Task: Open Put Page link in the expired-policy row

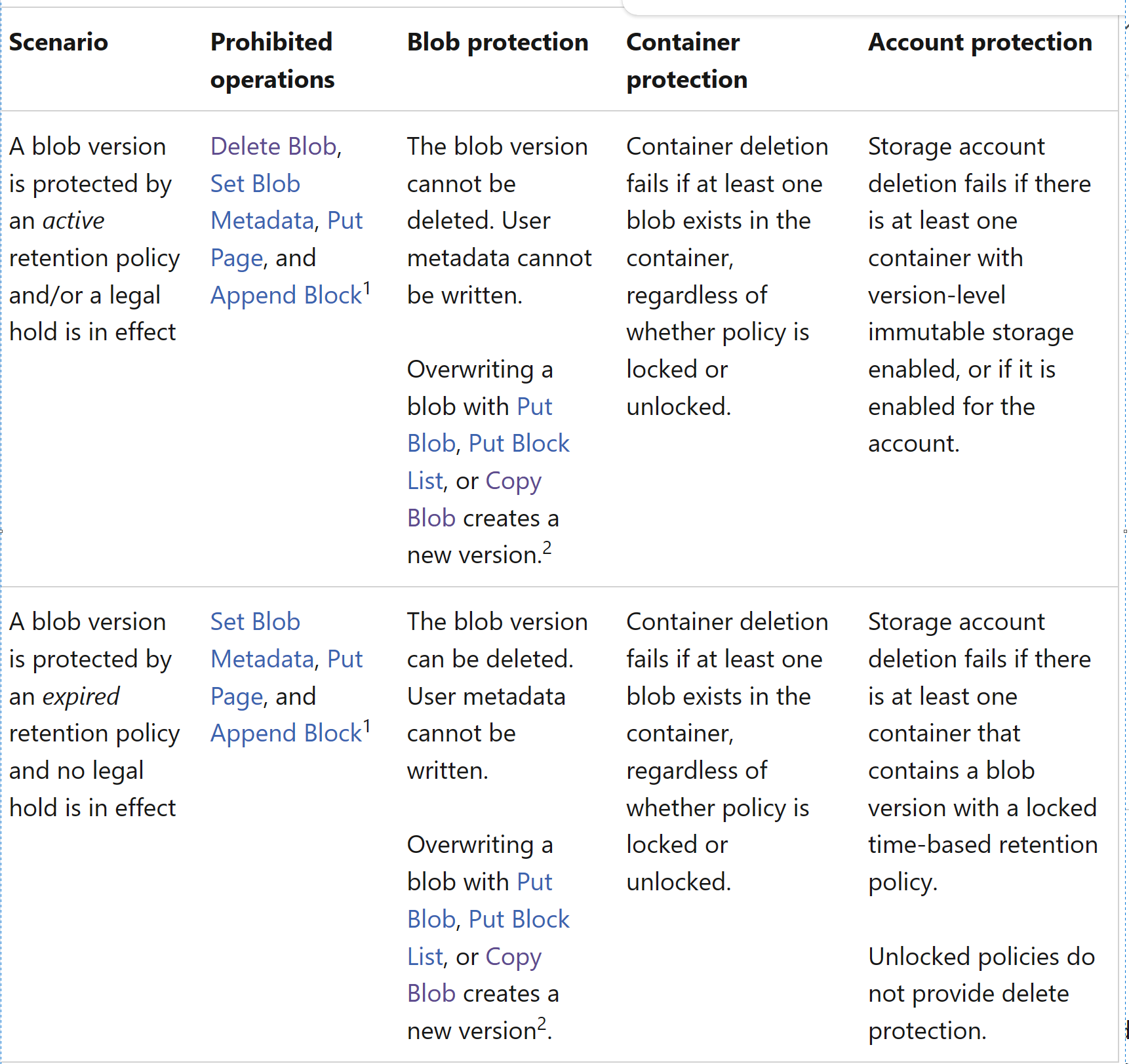Action: (344, 660)
